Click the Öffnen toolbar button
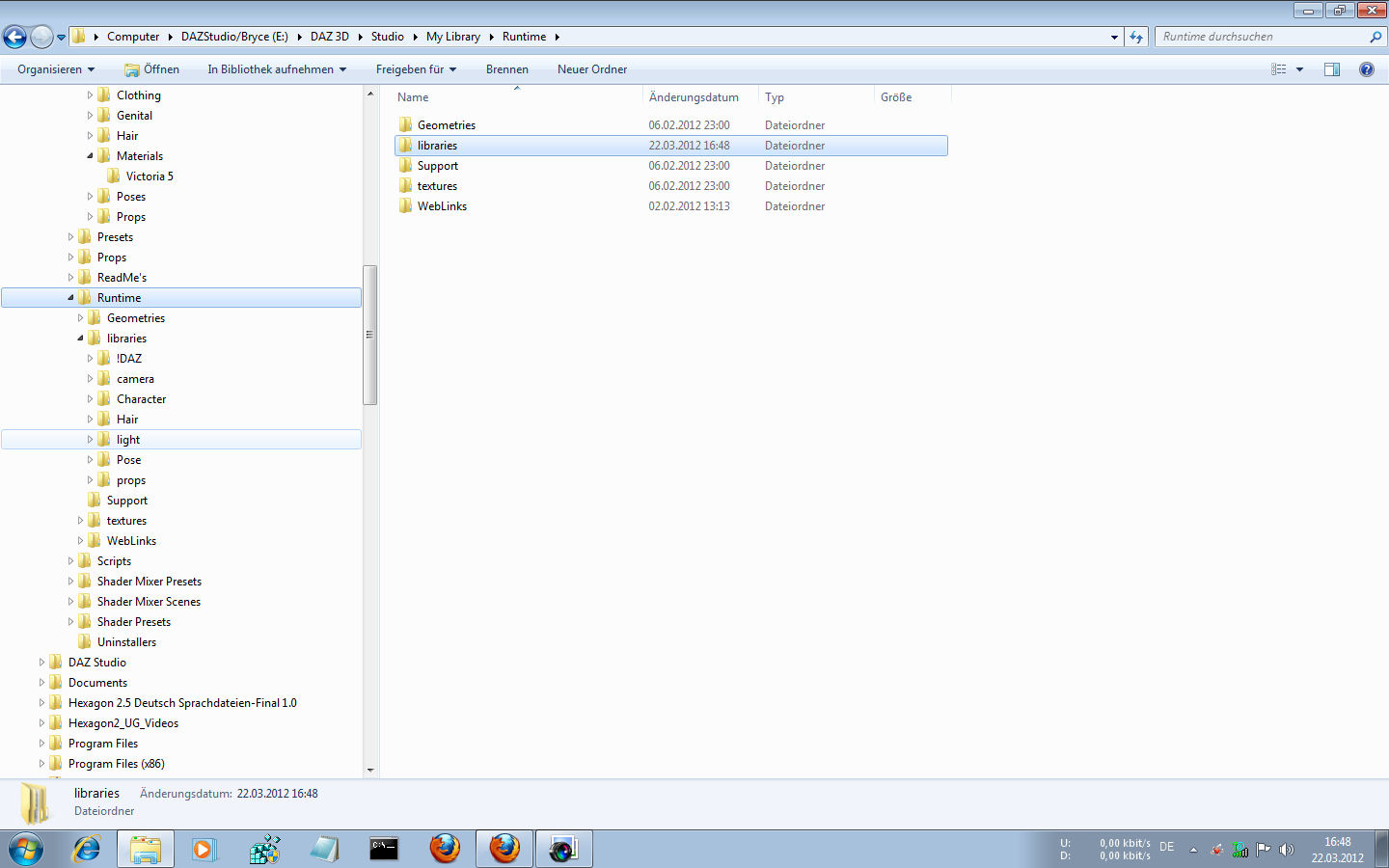 point(151,69)
